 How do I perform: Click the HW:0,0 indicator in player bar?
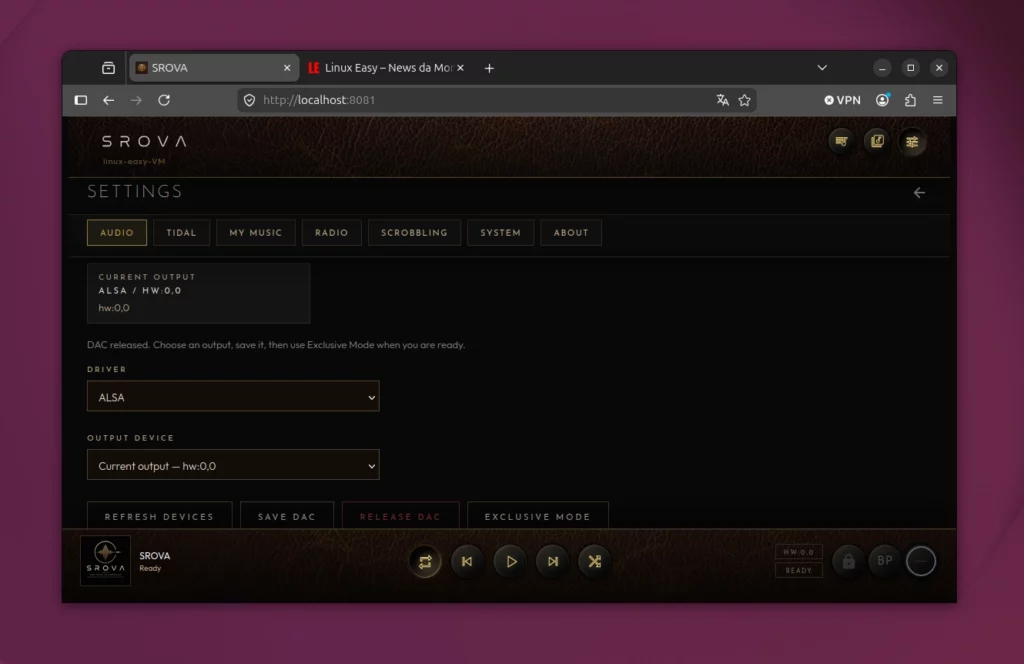[x=799, y=552]
